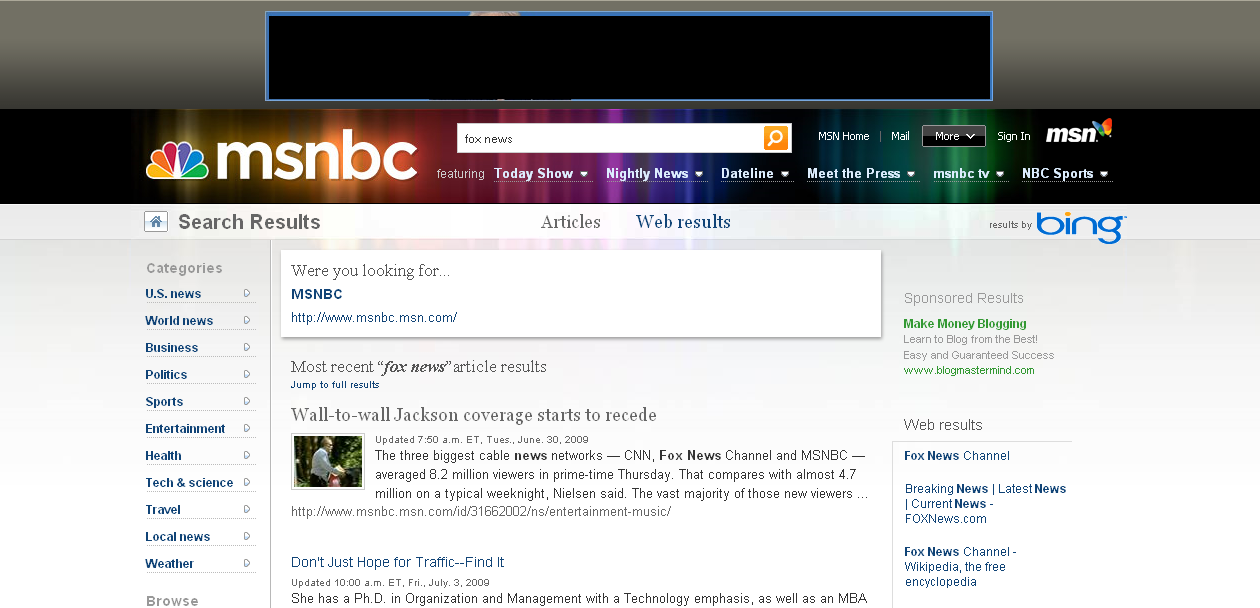Screen dimensions: 1260x608
Task: Click the arrow icon next to Entertainment
Action: [247, 428]
